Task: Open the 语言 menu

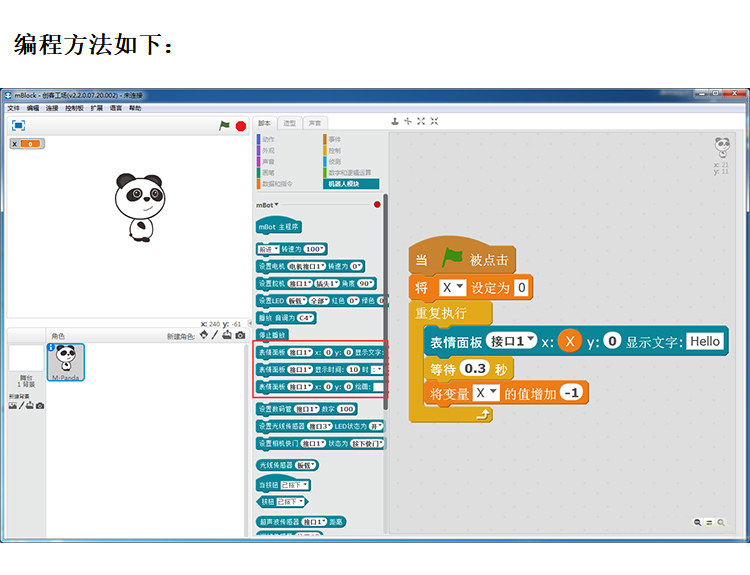Action: click(x=116, y=108)
